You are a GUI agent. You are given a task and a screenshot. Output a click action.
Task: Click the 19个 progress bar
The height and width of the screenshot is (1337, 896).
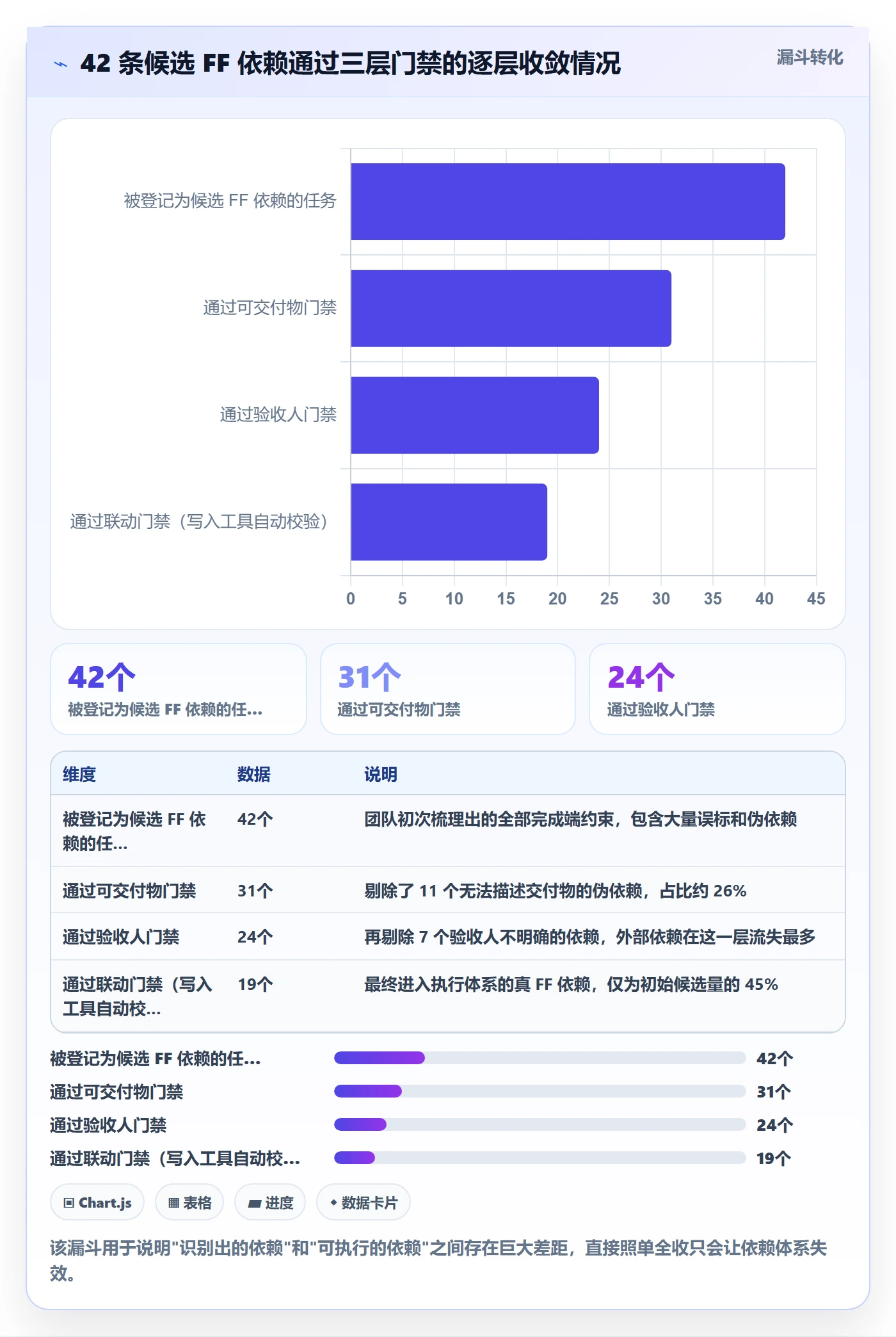coord(540,1158)
